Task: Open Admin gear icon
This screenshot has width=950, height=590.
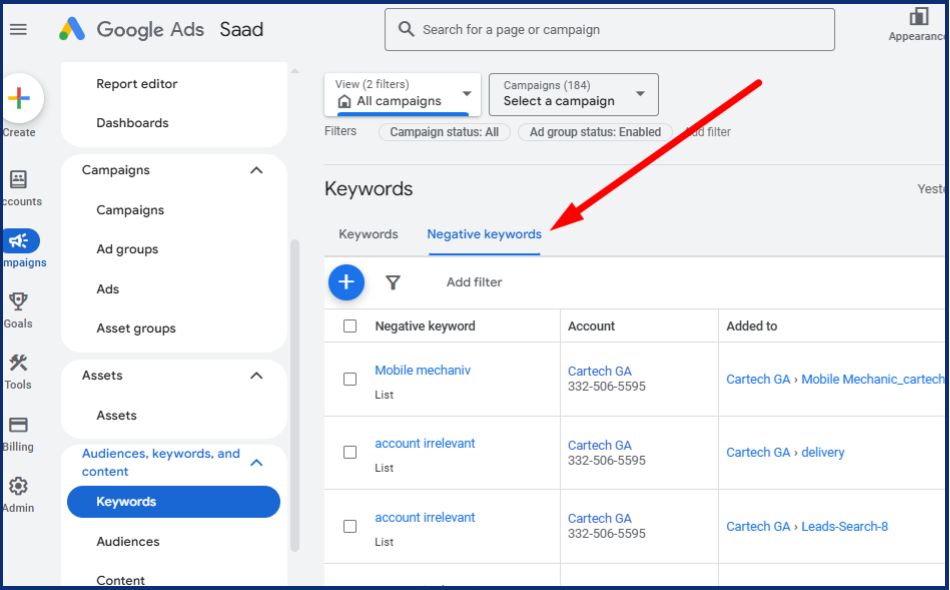Action: [x=18, y=486]
